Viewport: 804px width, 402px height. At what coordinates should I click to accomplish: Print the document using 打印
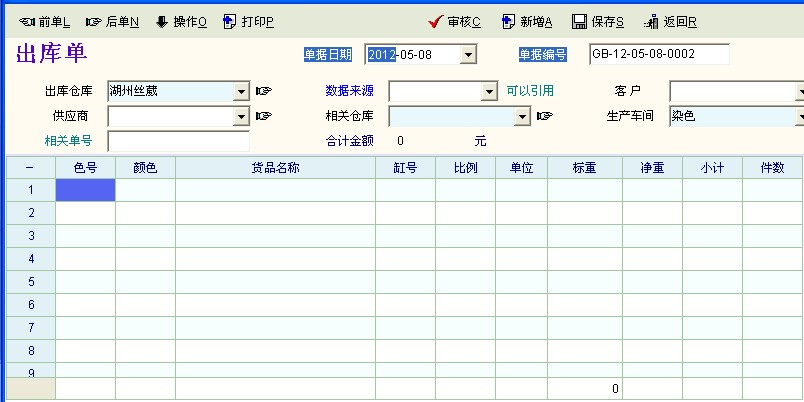click(230, 21)
